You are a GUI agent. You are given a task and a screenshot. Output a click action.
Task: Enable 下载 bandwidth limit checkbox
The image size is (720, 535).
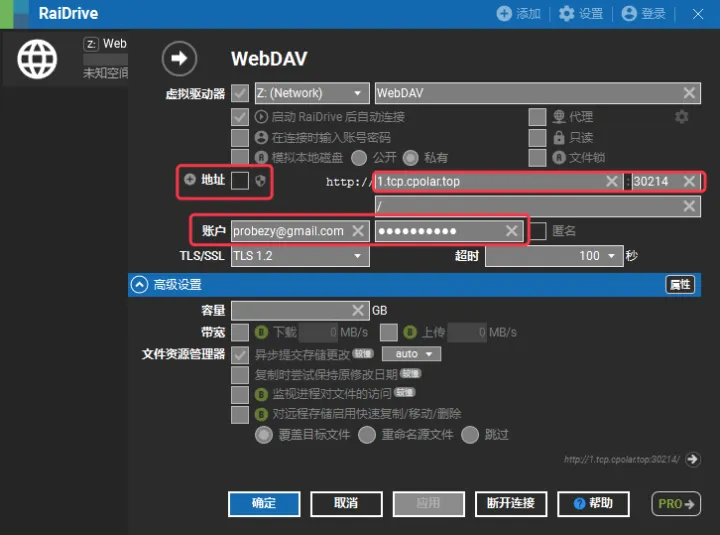tap(240, 332)
